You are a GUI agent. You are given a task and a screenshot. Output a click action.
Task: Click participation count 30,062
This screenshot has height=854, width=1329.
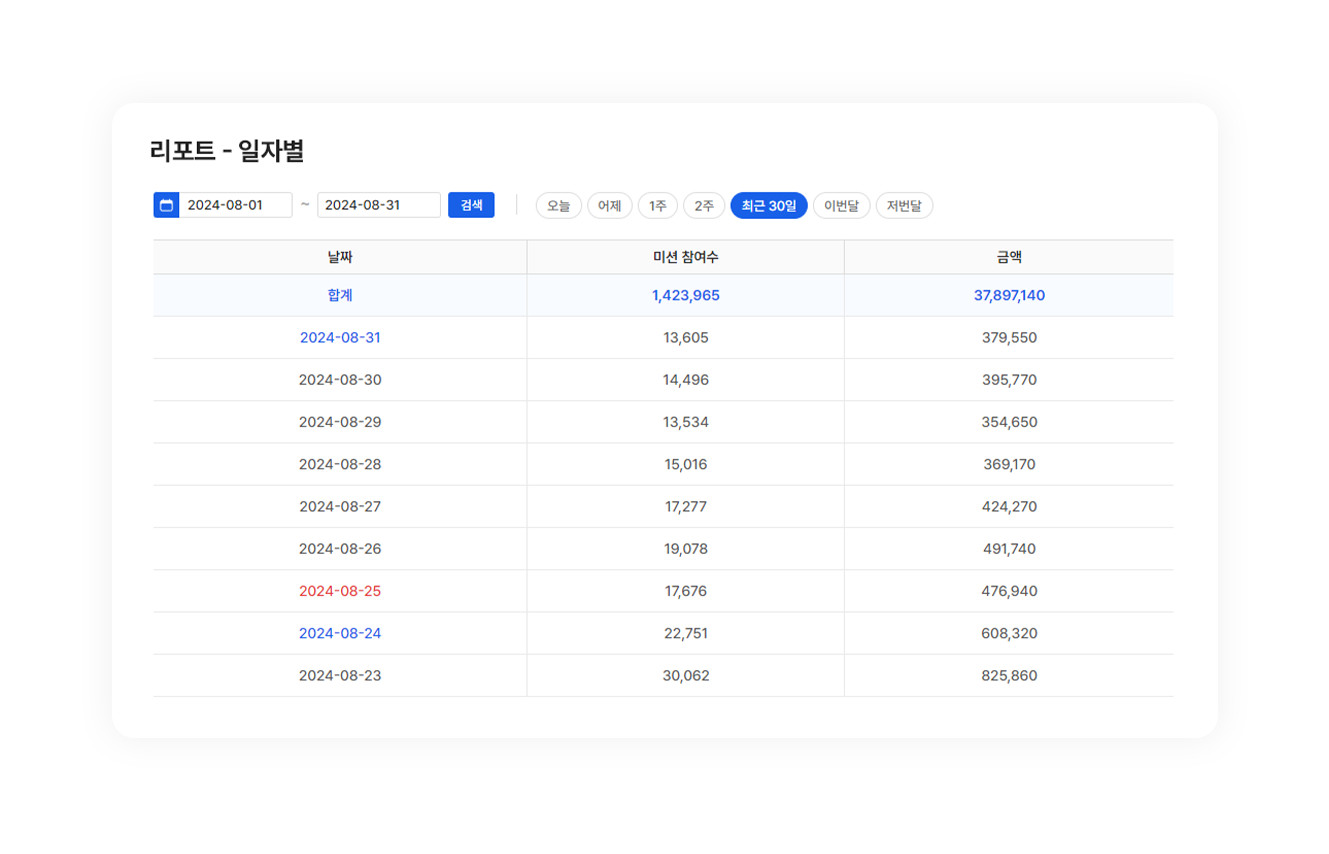686,675
